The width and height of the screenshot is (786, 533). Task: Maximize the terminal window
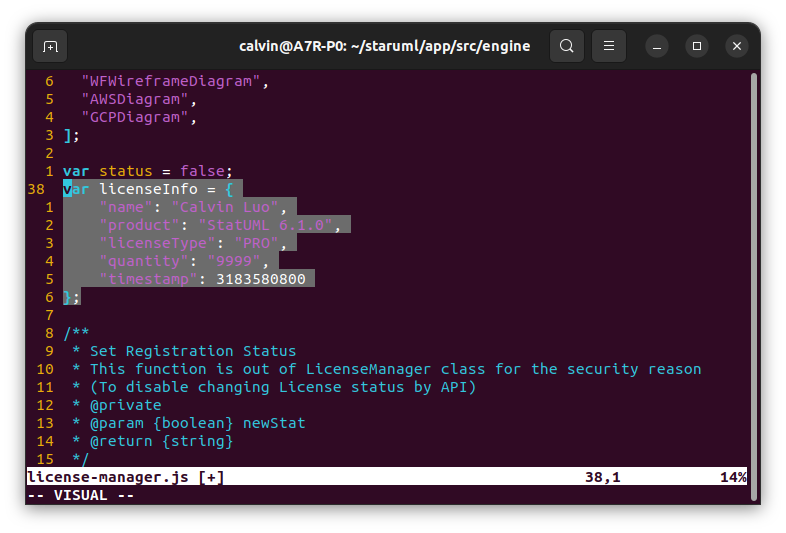tap(697, 46)
